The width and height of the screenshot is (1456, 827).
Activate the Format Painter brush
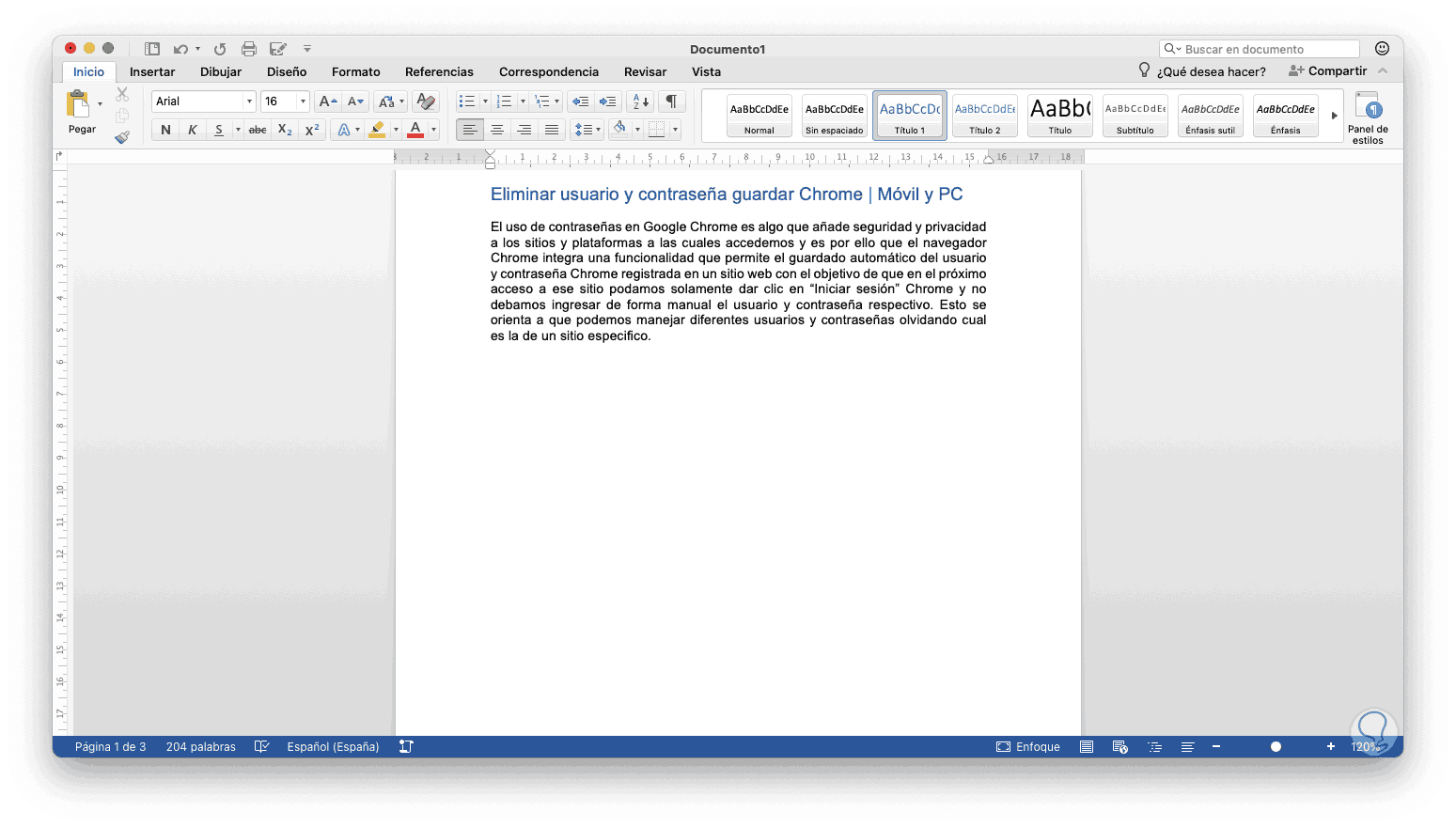coord(122,137)
